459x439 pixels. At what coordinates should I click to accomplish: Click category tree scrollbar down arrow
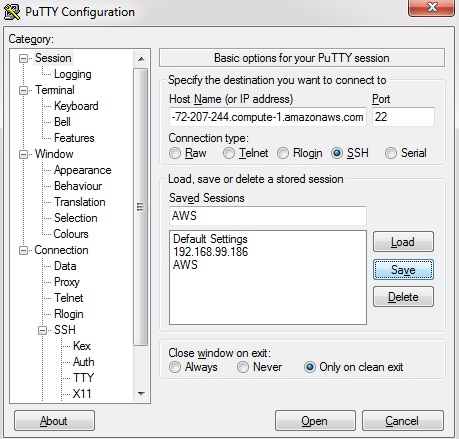[x=141, y=394]
